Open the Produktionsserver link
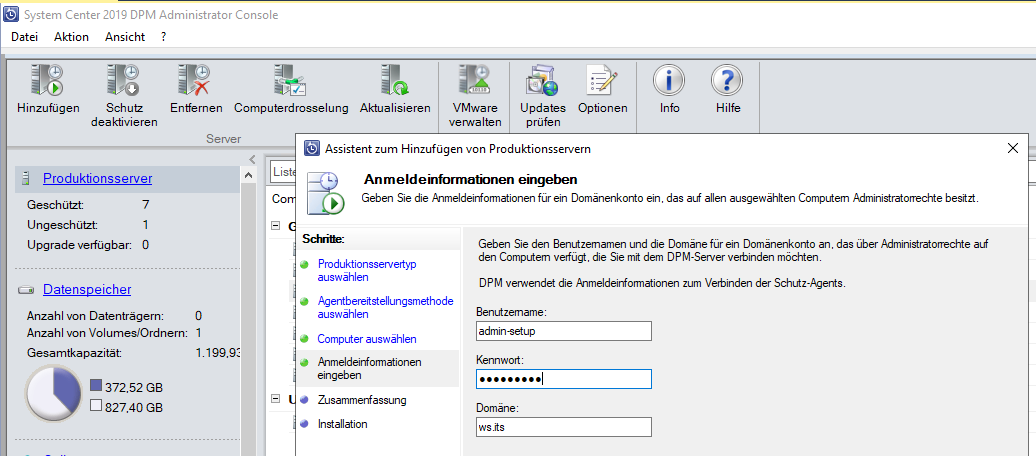This screenshot has width=1036, height=456. click(98, 178)
